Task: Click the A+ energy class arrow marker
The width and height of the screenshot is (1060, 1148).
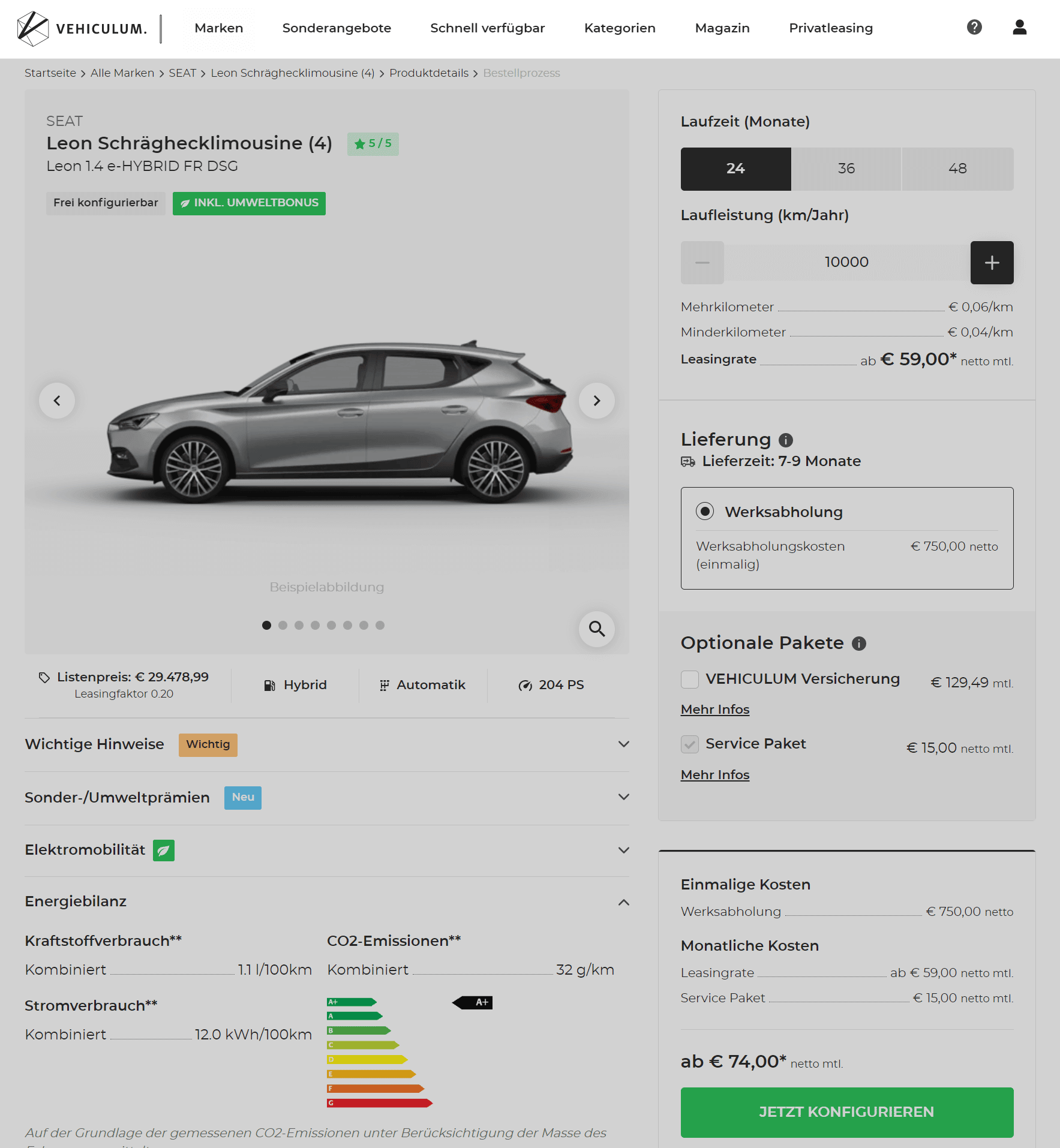Action: [x=473, y=1002]
